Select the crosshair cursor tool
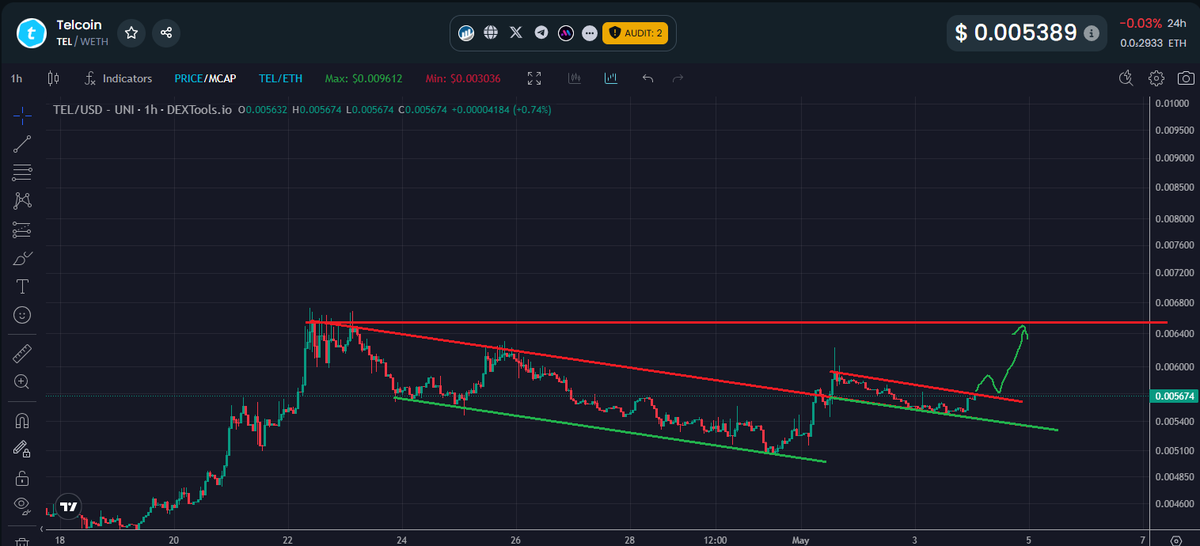 (x=22, y=114)
